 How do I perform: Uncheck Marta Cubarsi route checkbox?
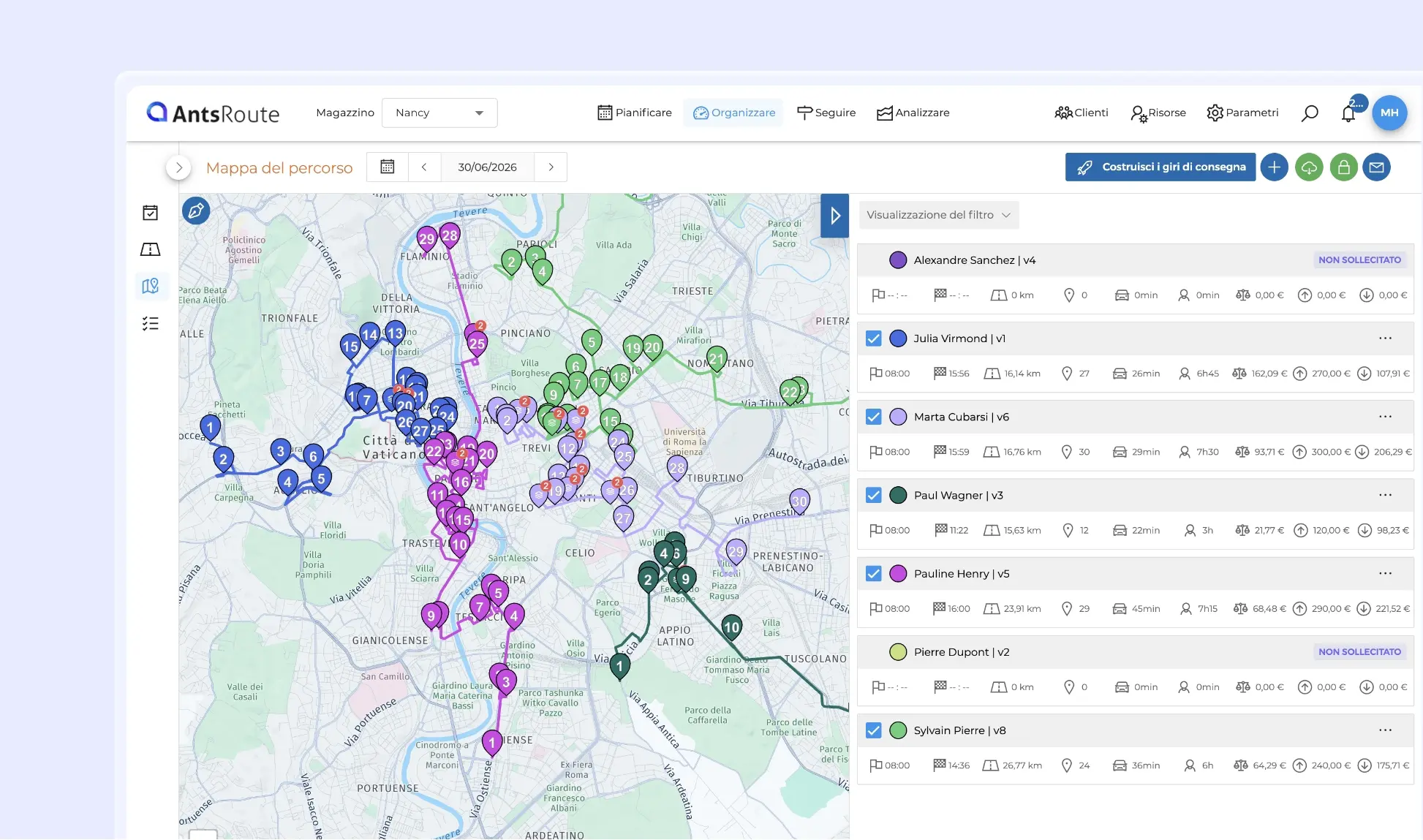tap(873, 417)
